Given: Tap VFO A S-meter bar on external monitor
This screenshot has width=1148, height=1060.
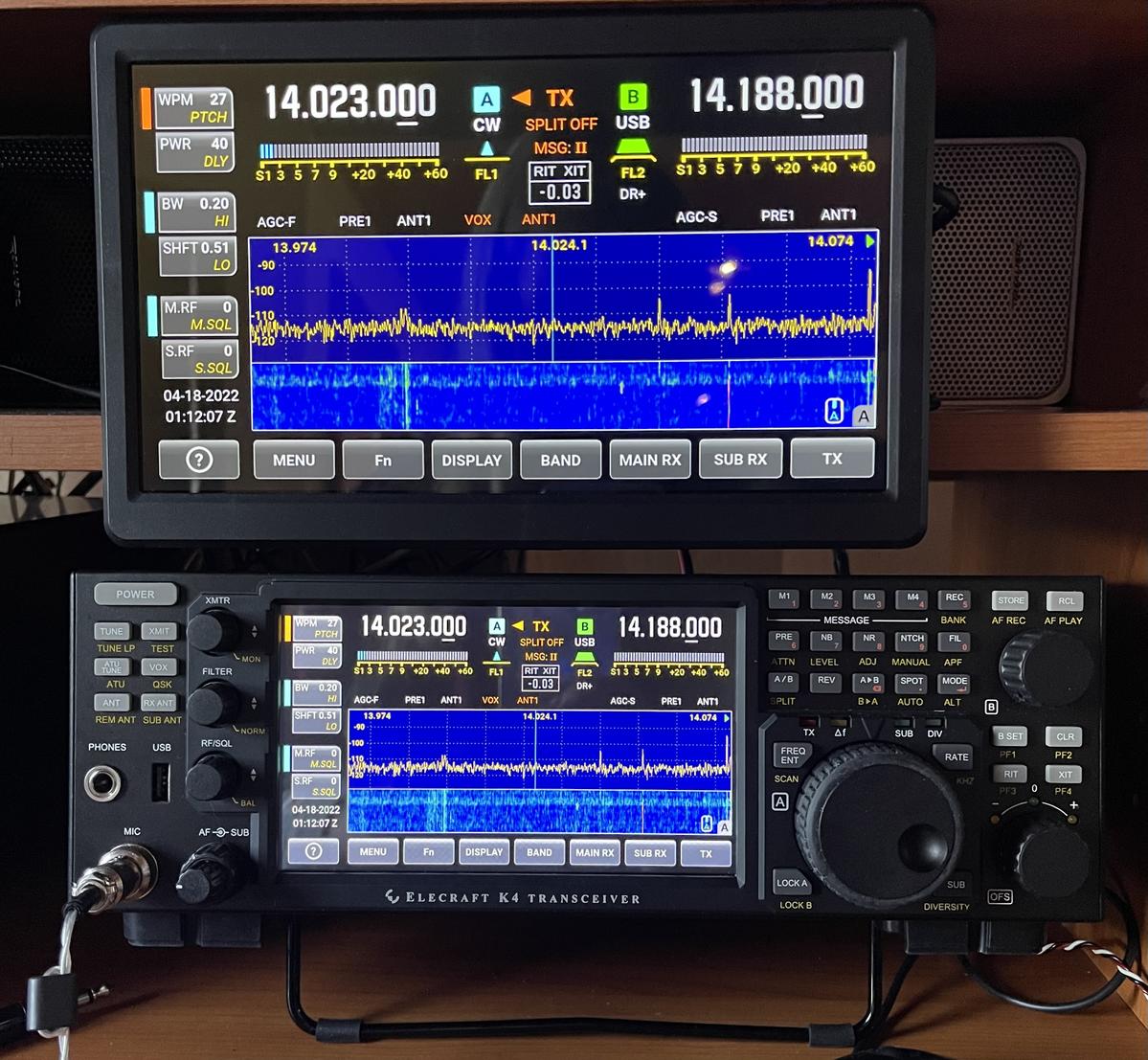Looking at the screenshot, I should point(349,150).
